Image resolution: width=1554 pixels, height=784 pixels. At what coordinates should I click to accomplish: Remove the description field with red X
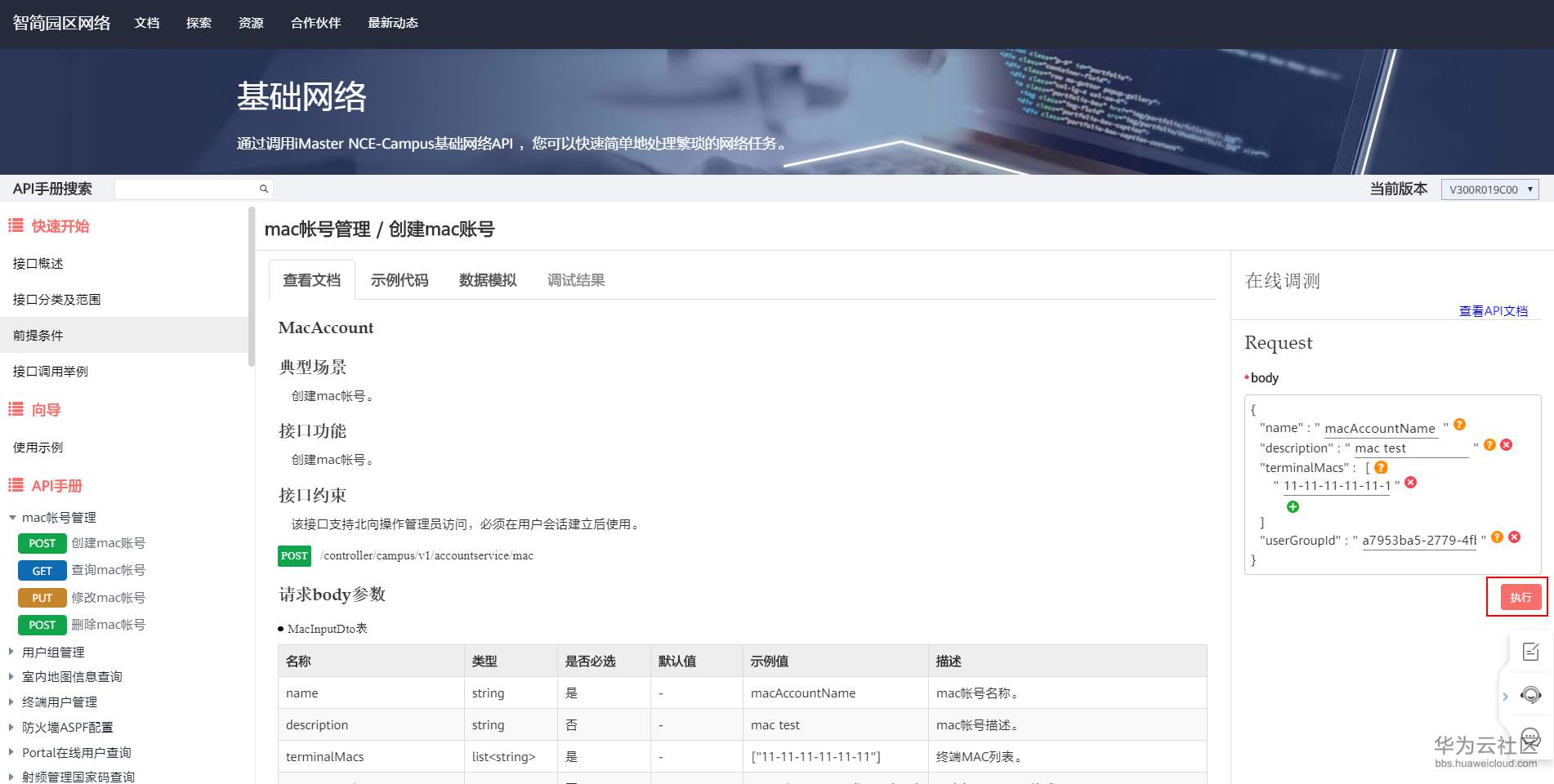[x=1507, y=445]
